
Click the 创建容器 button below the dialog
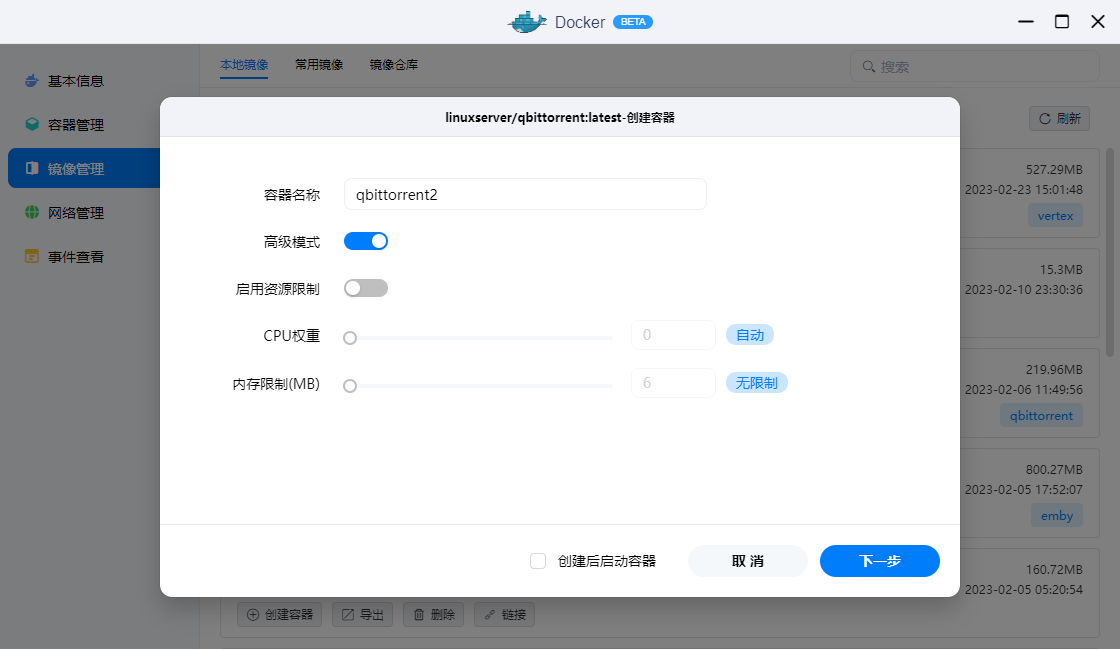tap(280, 614)
